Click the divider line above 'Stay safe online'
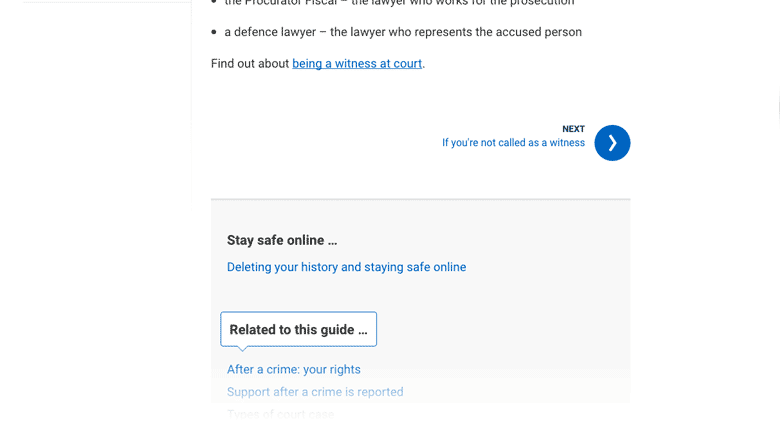The image size is (780, 423). (x=420, y=199)
